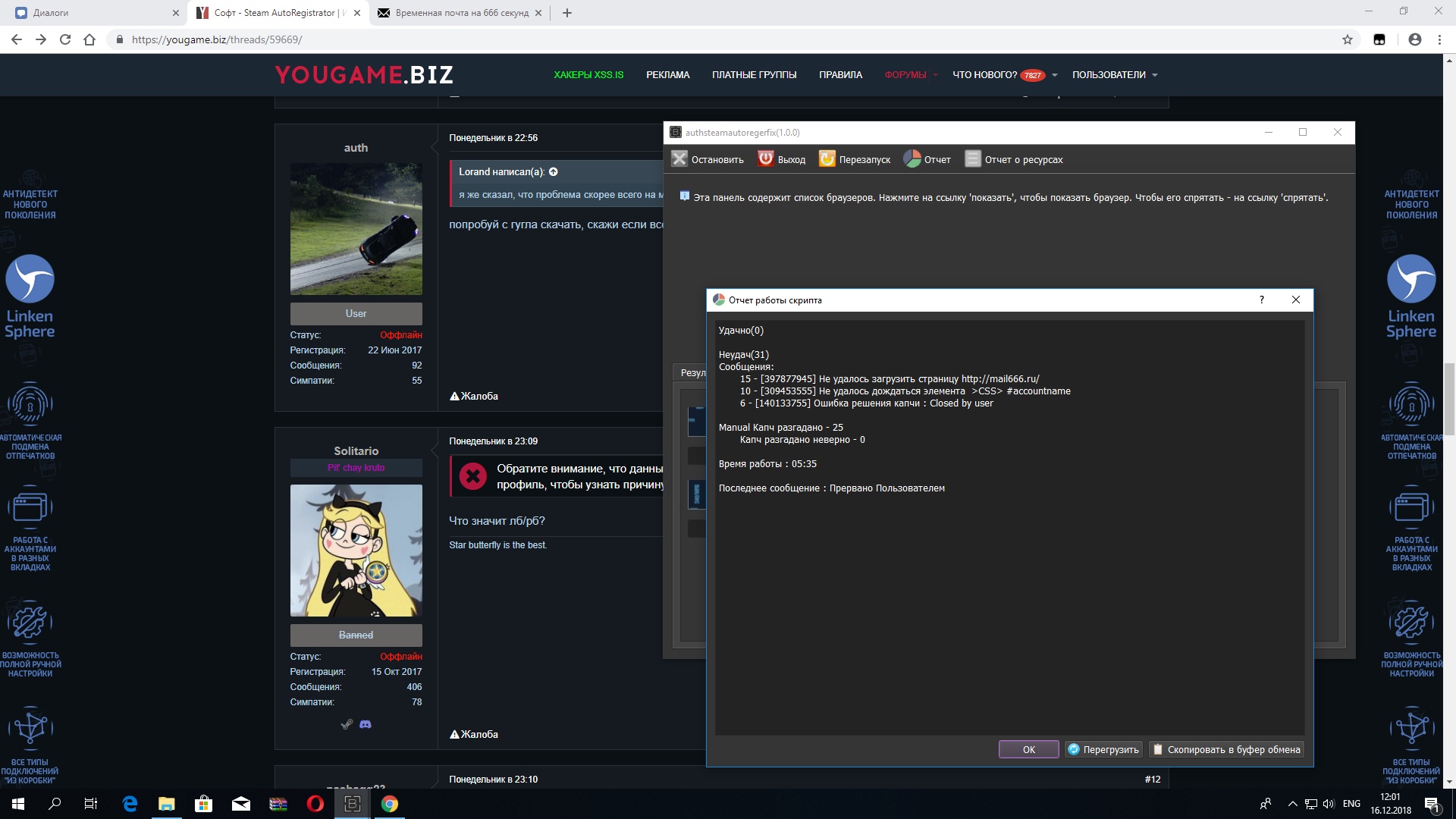Click Жалоба report link under Solitario's post

pyautogui.click(x=474, y=734)
